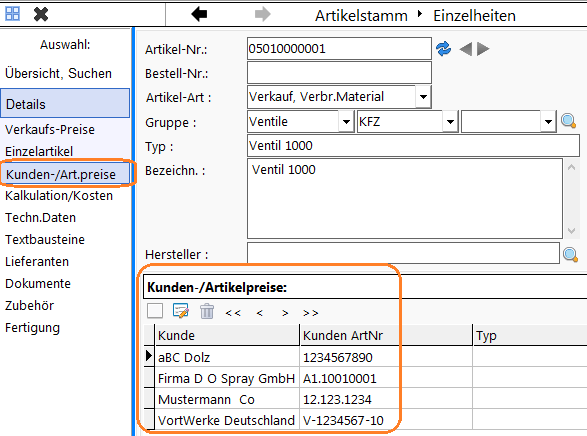
Task: Open the Artikel-Art dropdown
Action: tap(423, 97)
